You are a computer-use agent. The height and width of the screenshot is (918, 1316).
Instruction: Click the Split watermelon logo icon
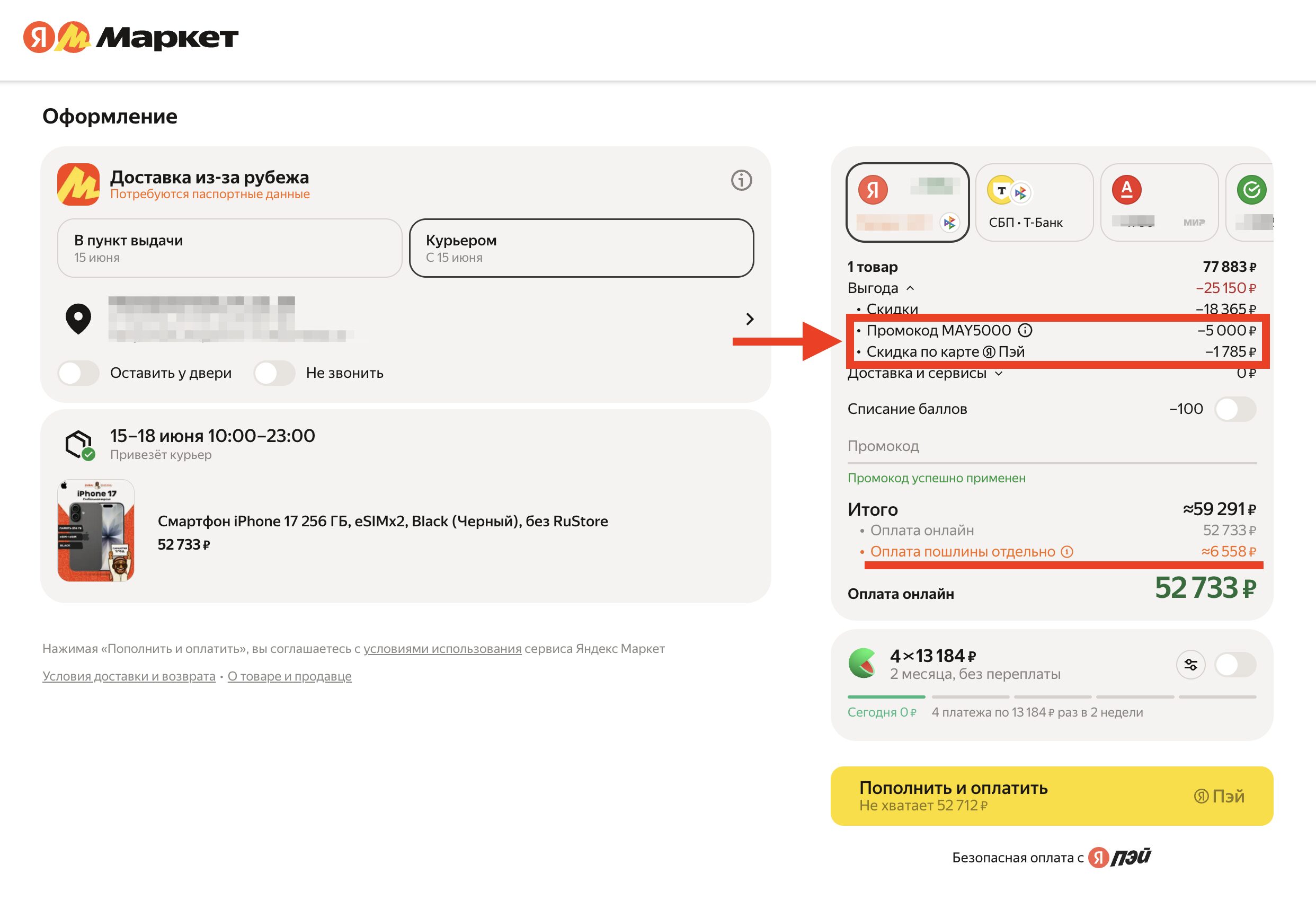[x=862, y=664]
